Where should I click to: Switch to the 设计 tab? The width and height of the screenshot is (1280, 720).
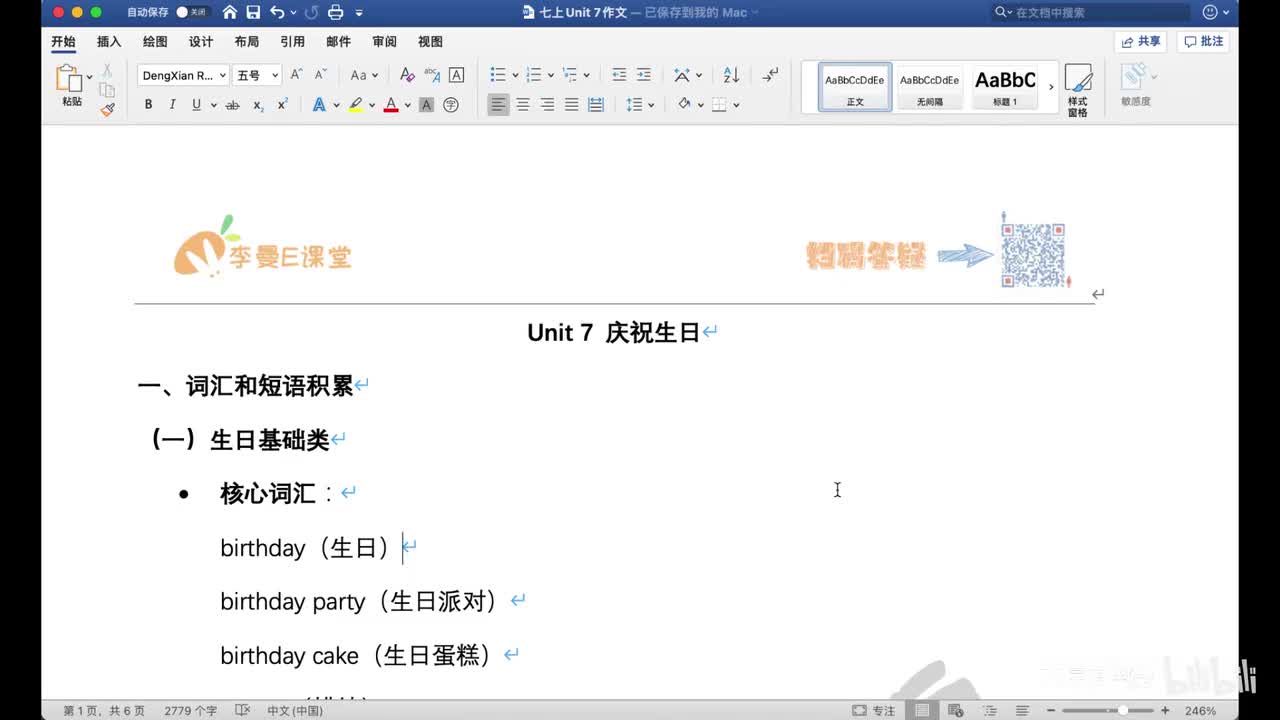(201, 42)
